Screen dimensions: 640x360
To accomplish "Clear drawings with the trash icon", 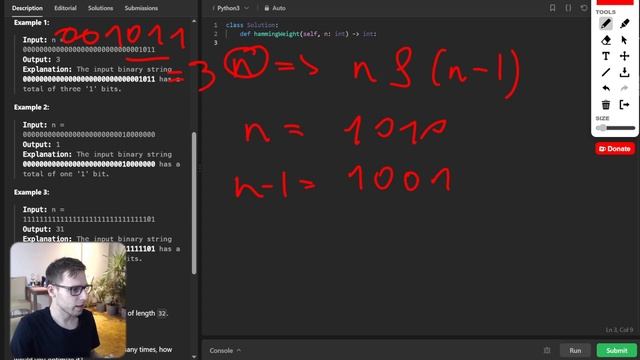I will [x=606, y=104].
